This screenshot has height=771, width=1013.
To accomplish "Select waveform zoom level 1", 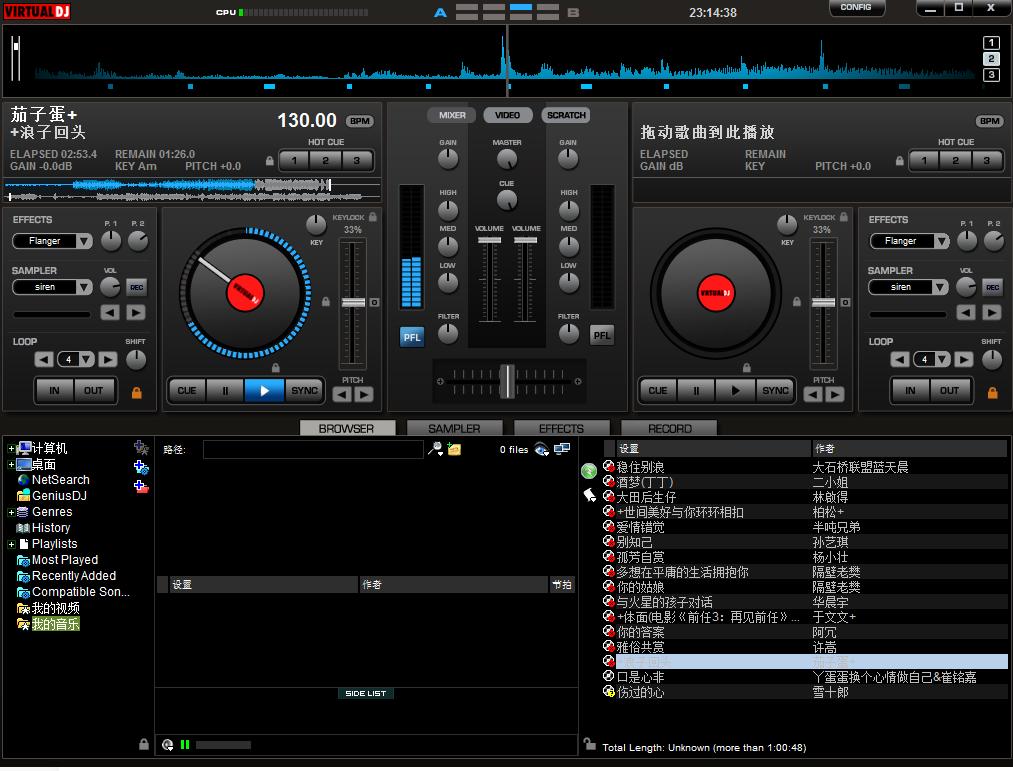I will point(991,43).
